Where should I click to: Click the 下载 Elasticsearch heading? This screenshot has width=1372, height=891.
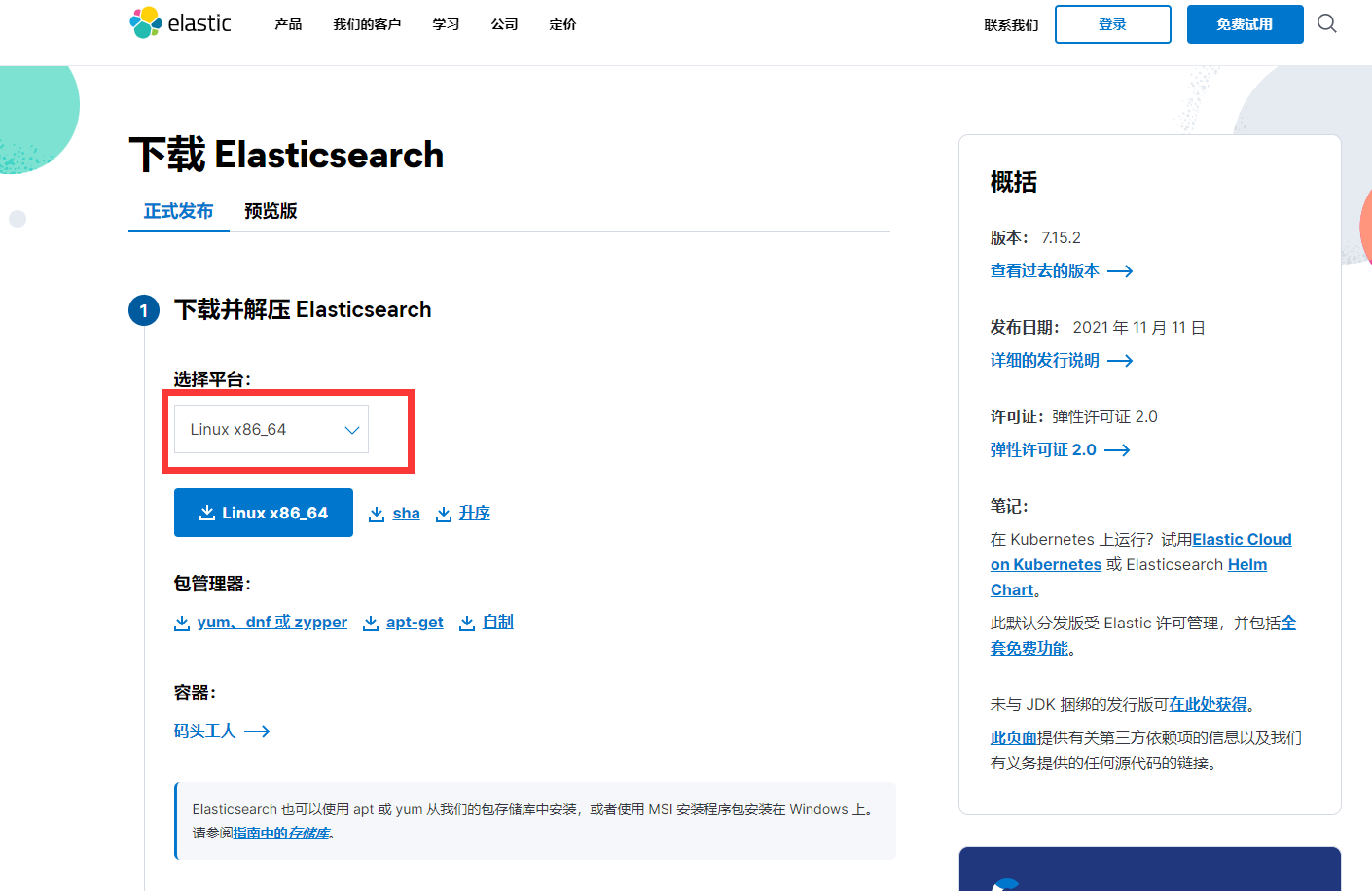click(x=286, y=155)
